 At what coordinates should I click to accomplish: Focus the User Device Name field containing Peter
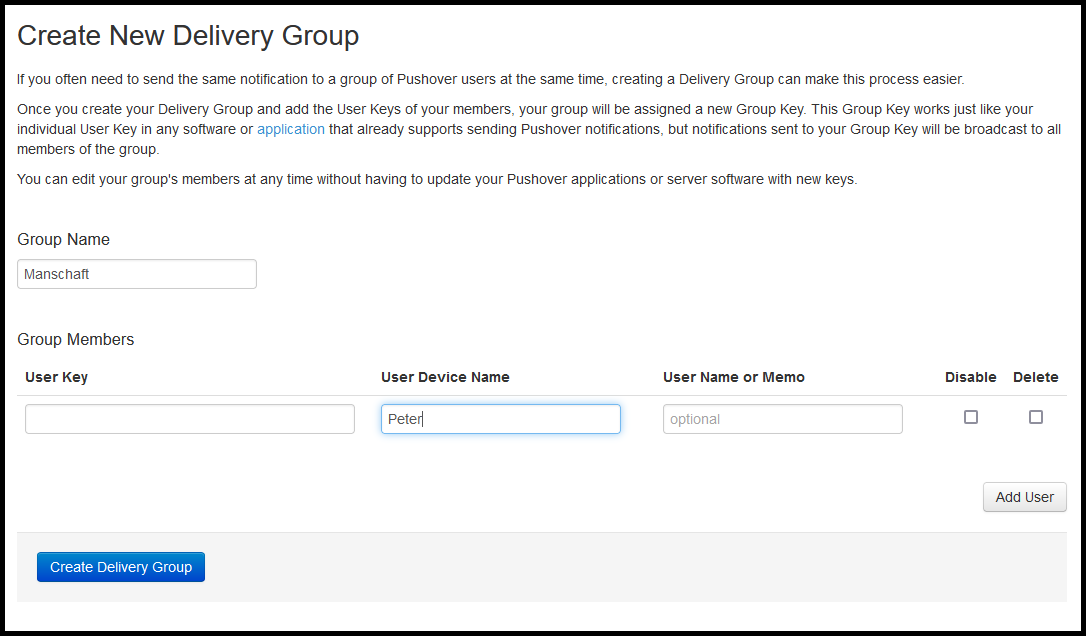(x=501, y=419)
